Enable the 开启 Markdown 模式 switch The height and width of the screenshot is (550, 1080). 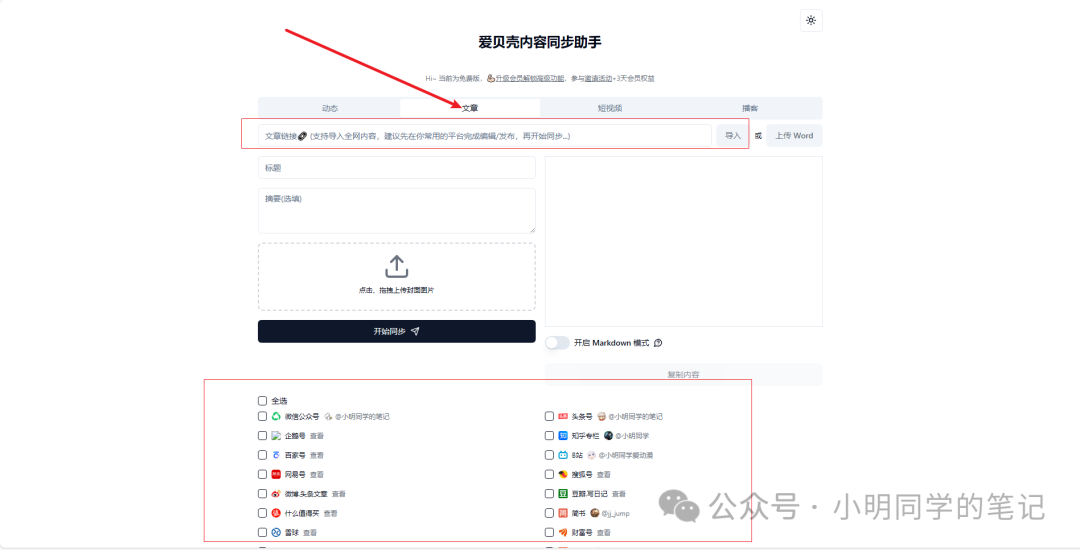[557, 343]
